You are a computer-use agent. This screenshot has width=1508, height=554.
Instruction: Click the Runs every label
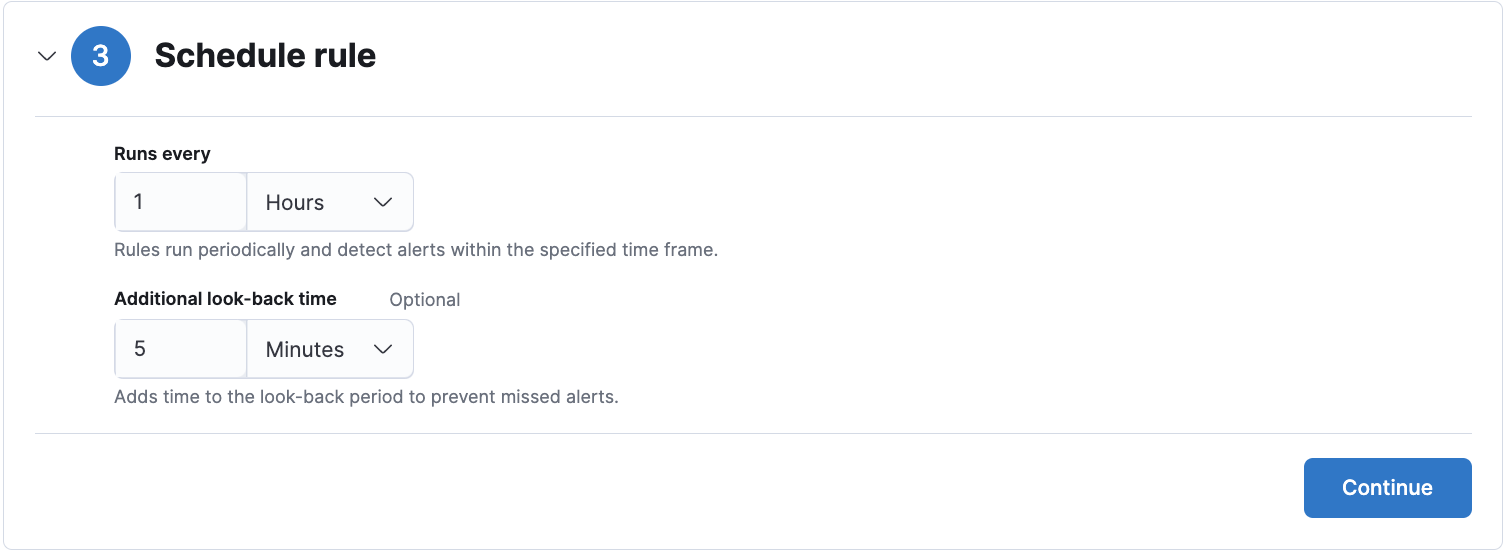tap(162, 154)
